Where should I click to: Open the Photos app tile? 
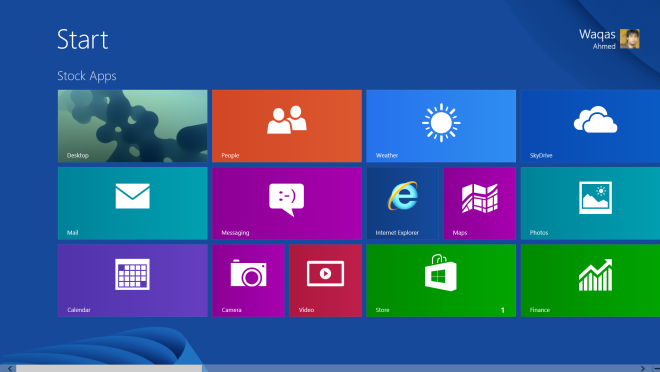[x=590, y=203]
